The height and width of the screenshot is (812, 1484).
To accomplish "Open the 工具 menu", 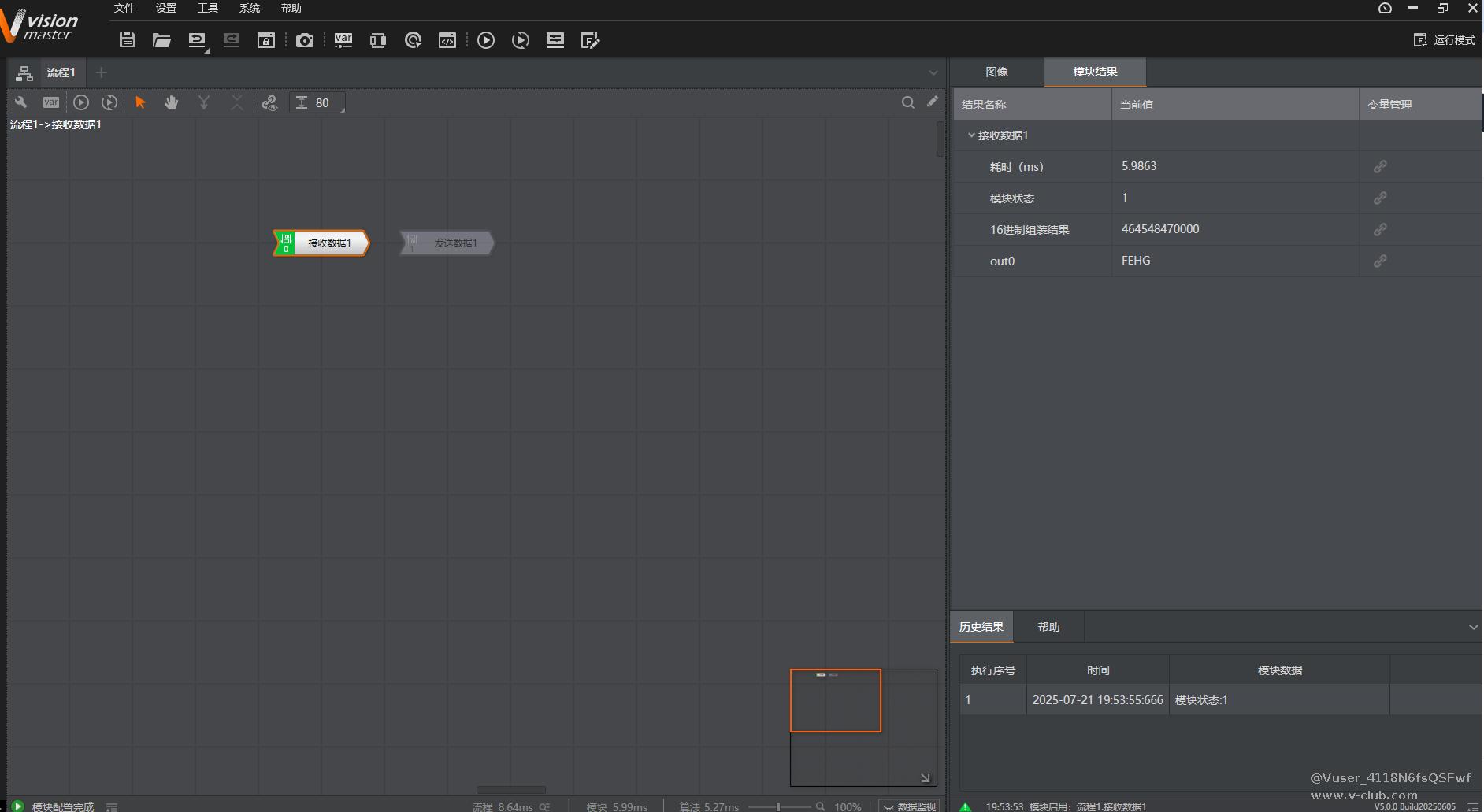I will tap(208, 8).
